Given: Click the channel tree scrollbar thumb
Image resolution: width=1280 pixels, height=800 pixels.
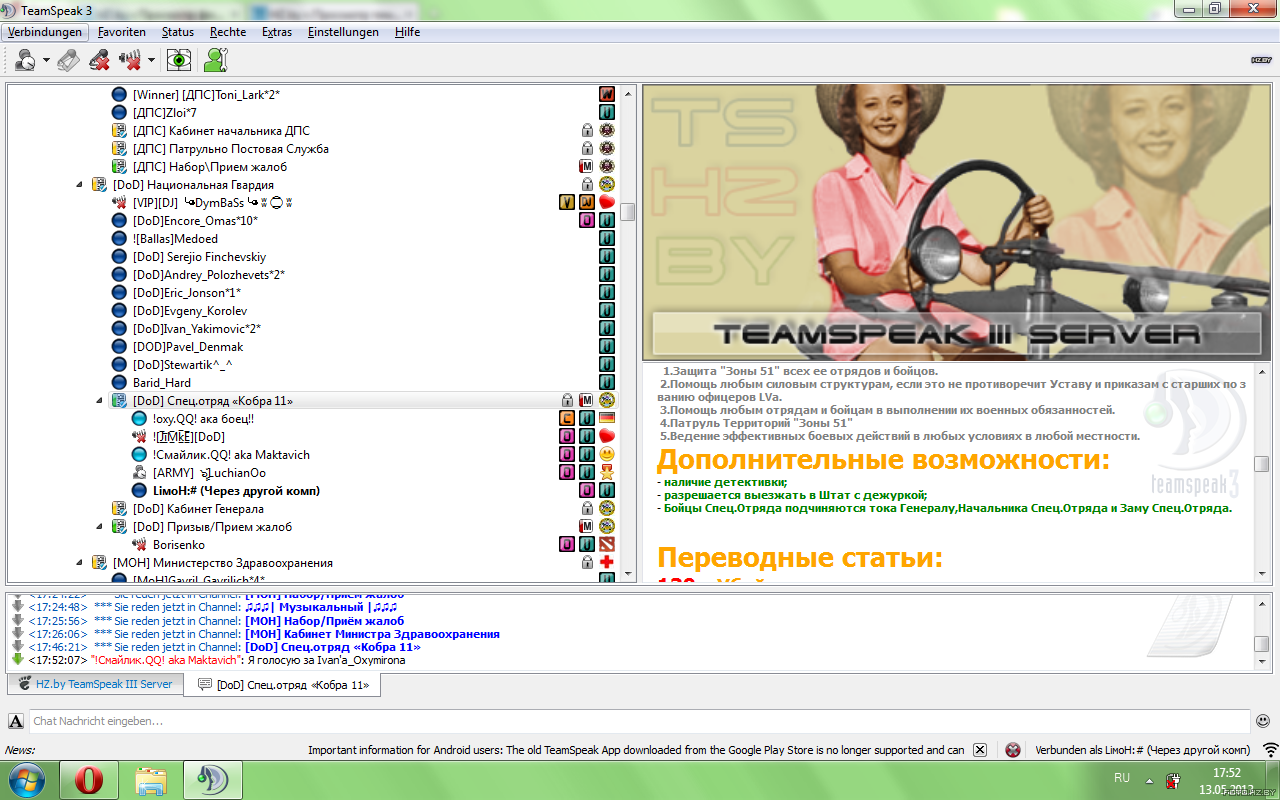Looking at the screenshot, I should 628,212.
